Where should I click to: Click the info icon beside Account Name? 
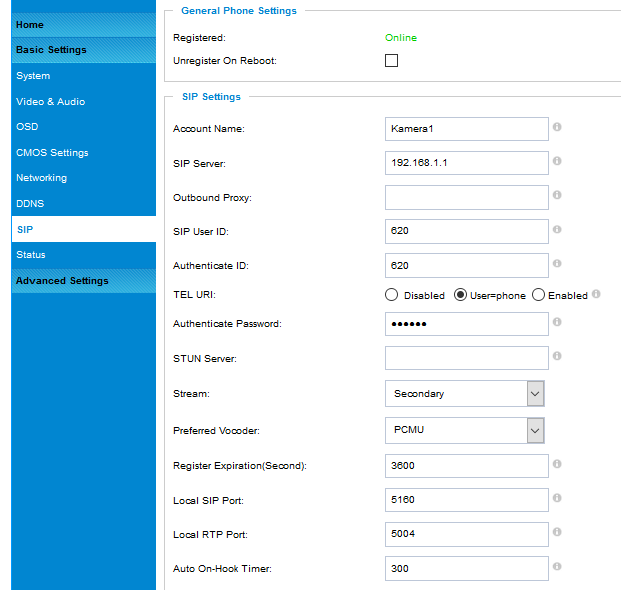pos(557,127)
